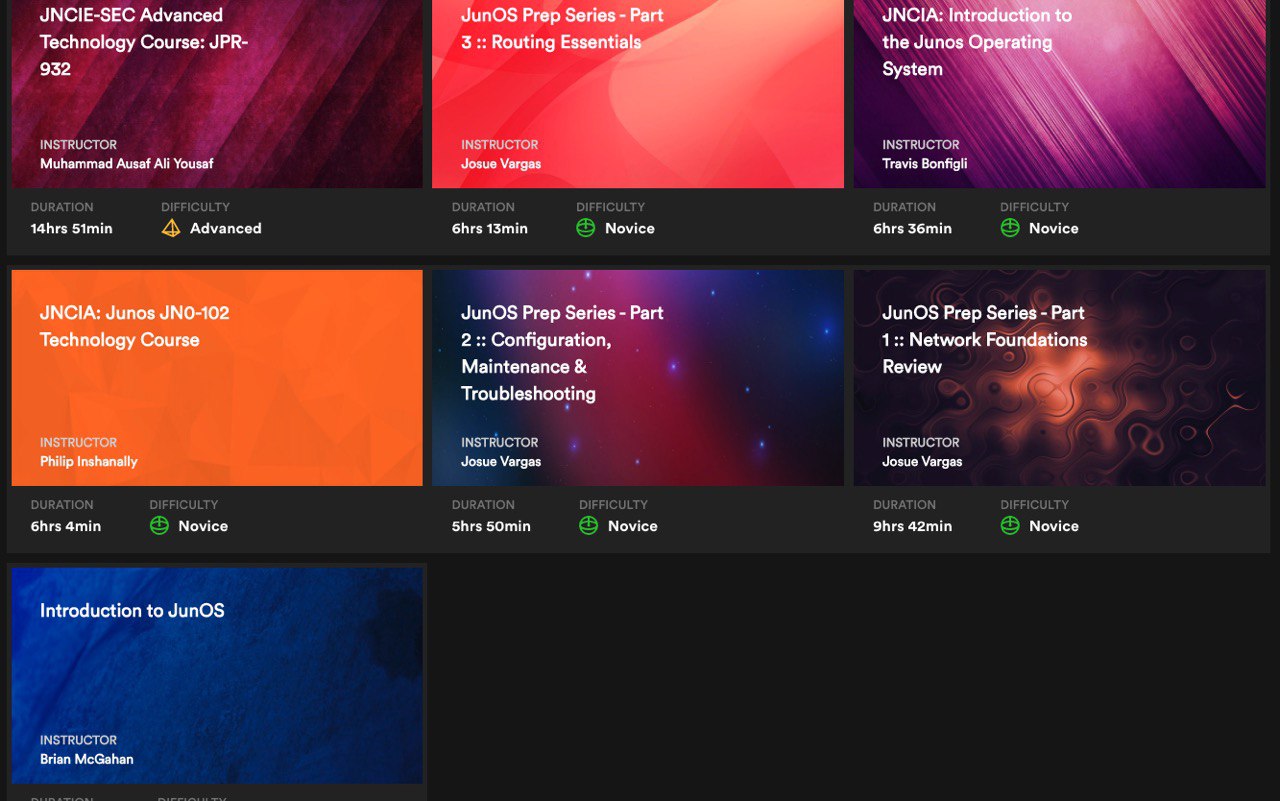Open JNCIA Junos JN0-102 Technology Course title
Viewport: 1280px width, 801px height.
135,326
